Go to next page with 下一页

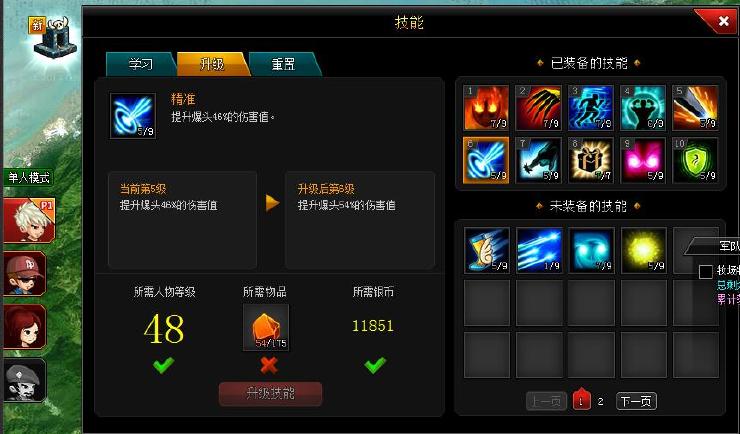click(x=636, y=401)
